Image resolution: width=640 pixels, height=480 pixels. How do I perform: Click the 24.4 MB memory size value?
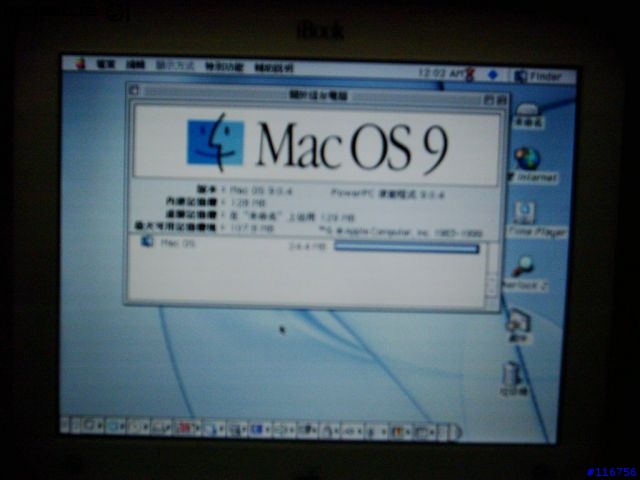point(307,247)
